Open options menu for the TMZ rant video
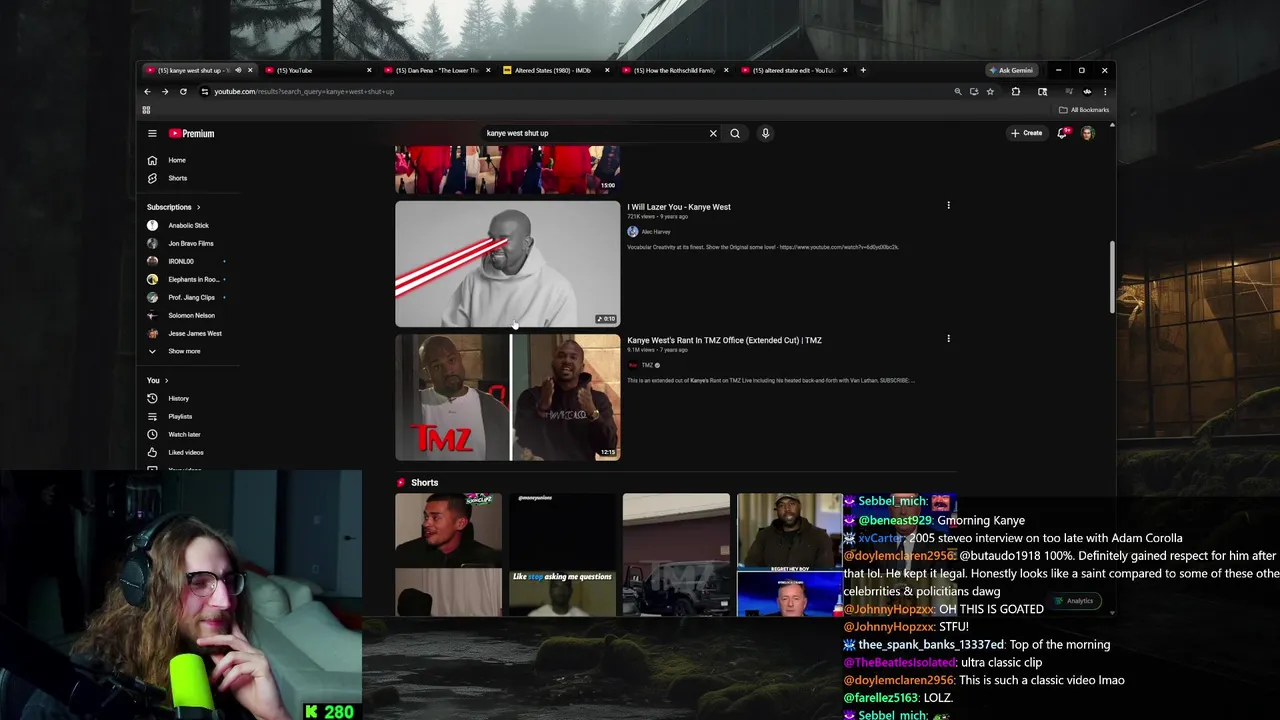Image resolution: width=1280 pixels, height=720 pixels. (x=948, y=338)
